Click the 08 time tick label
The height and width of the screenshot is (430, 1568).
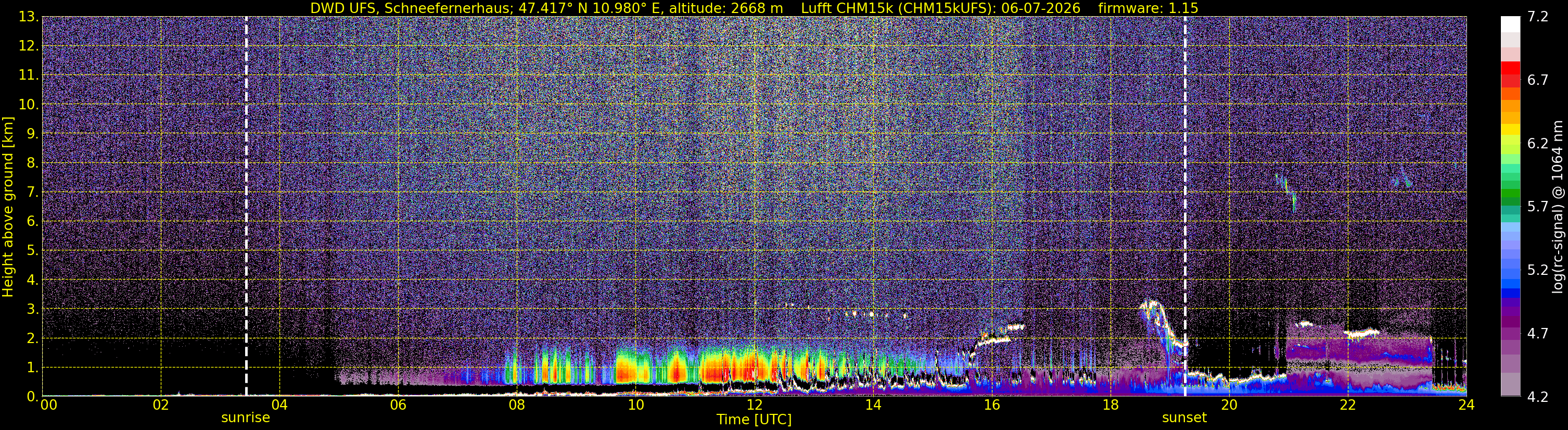pyautogui.click(x=517, y=405)
